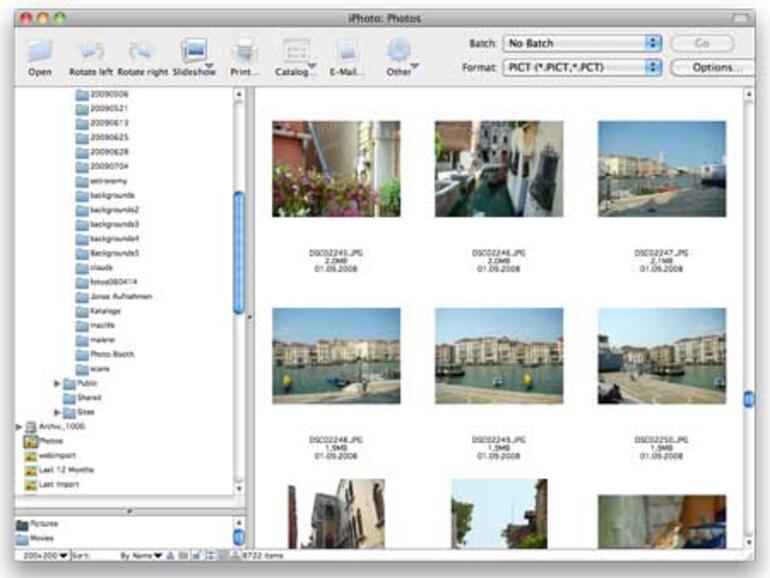
Task: Select the Last 12 Months album
Action: (66, 469)
